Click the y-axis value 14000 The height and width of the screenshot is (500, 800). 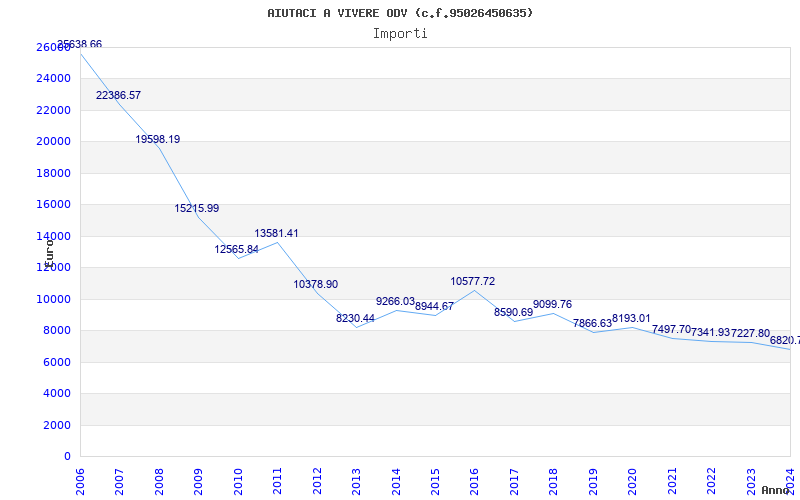point(53,236)
